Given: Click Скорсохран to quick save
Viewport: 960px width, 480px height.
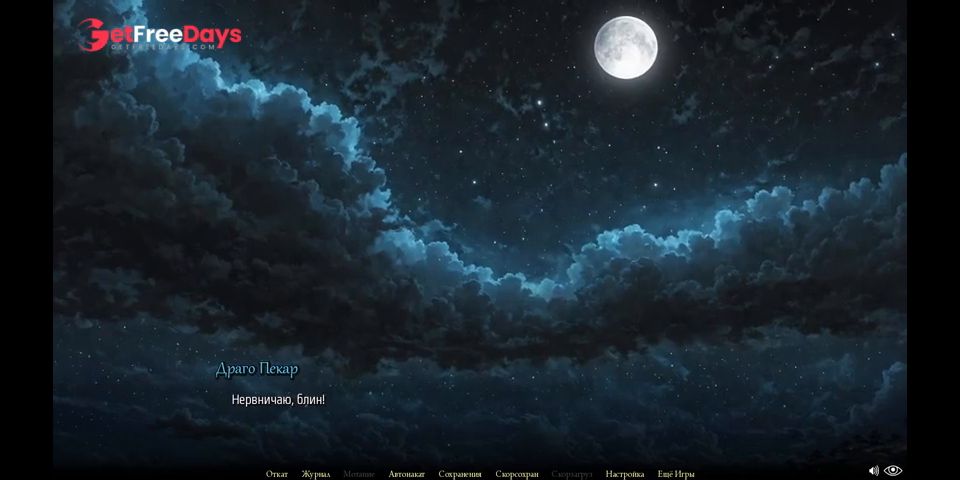Looking at the screenshot, I should 517,474.
